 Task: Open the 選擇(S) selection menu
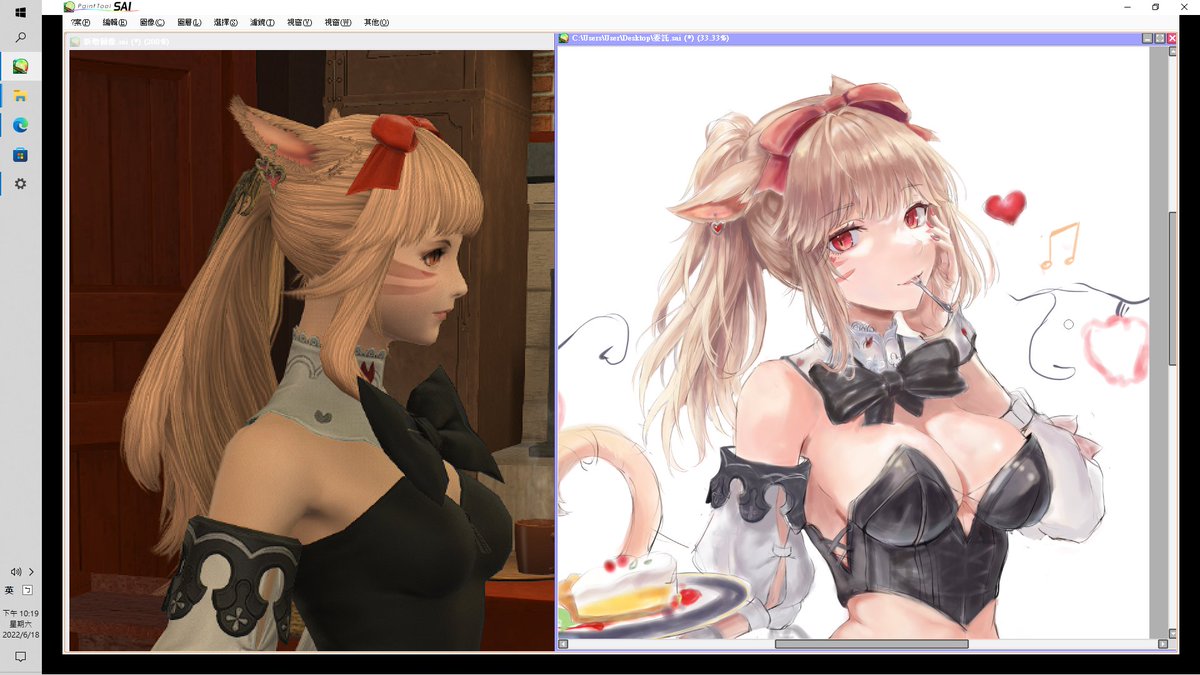(226, 22)
